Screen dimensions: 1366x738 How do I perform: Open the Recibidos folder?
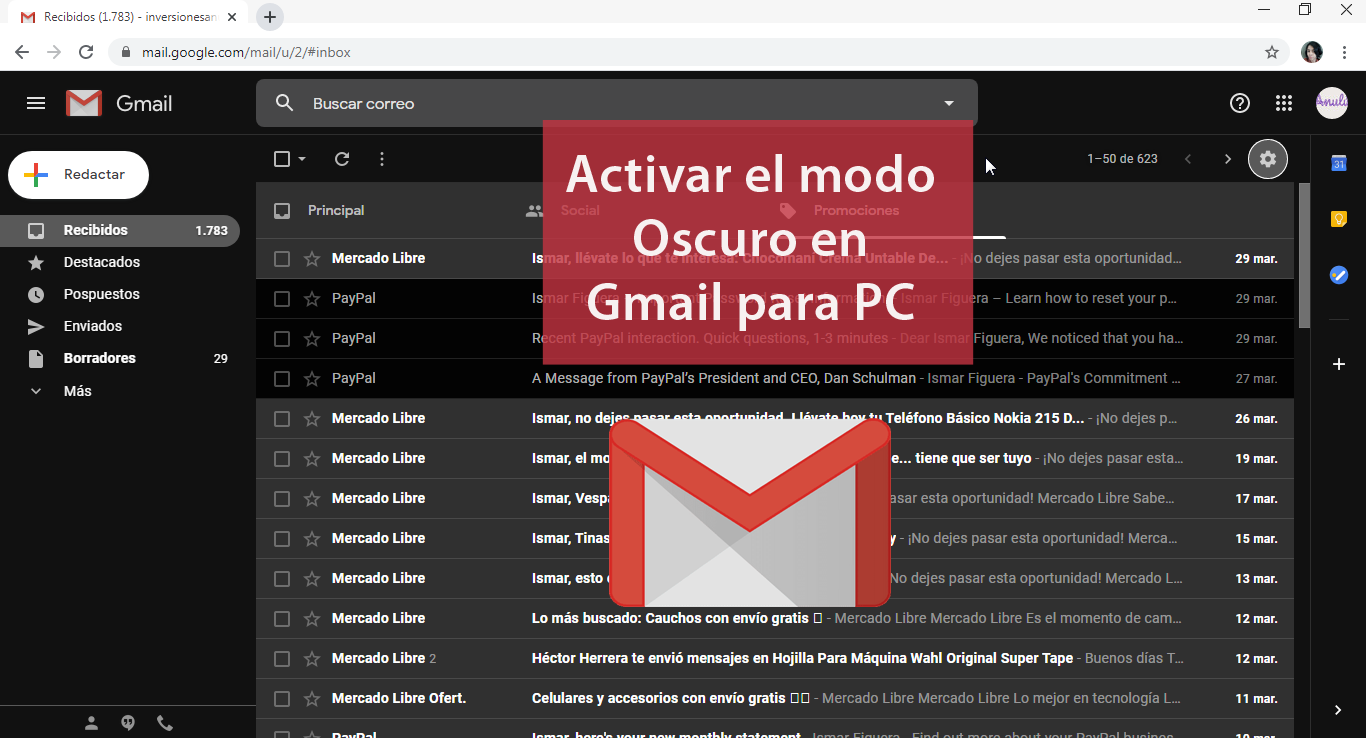pos(120,230)
